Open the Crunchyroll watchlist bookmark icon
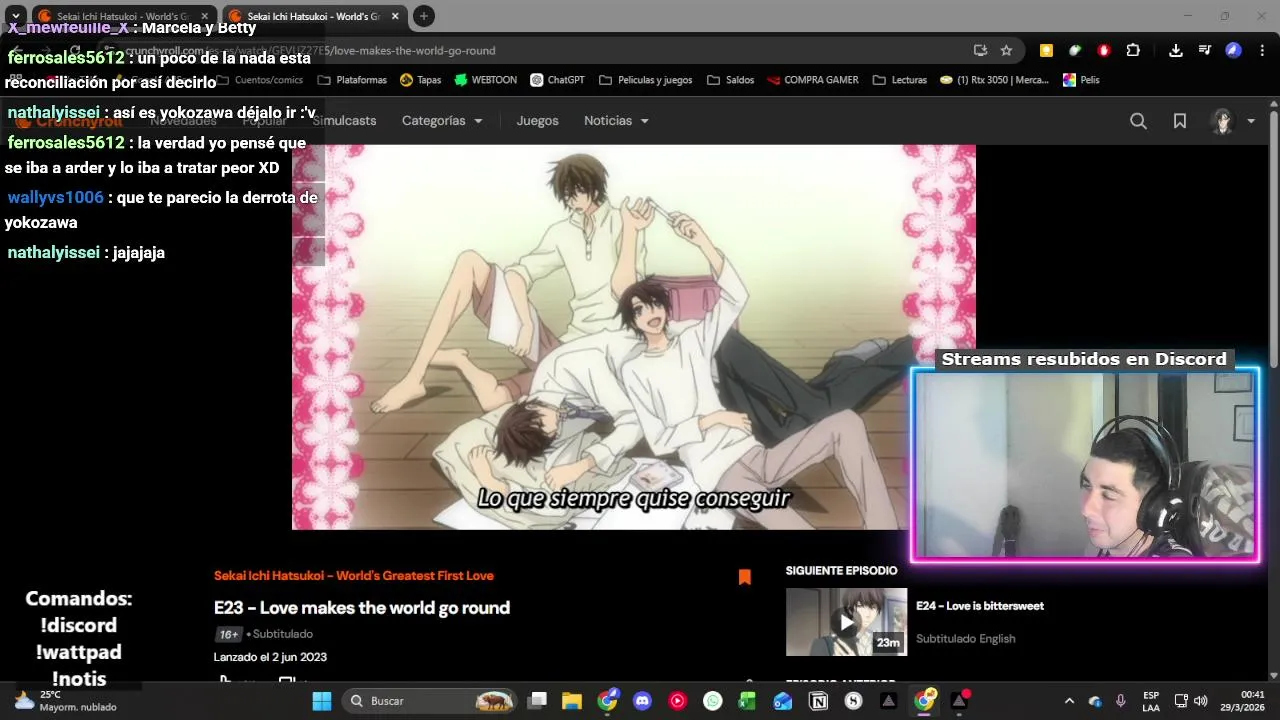Image resolution: width=1280 pixels, height=720 pixels. click(x=1180, y=121)
